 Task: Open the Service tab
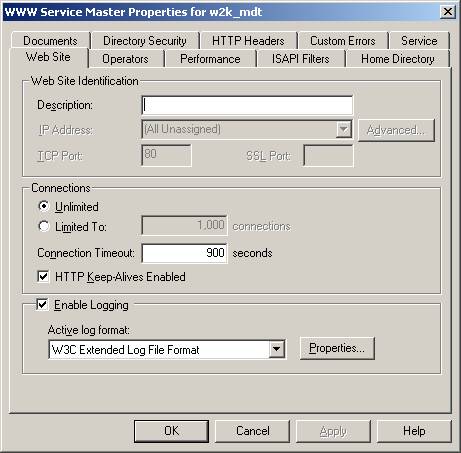point(419,41)
